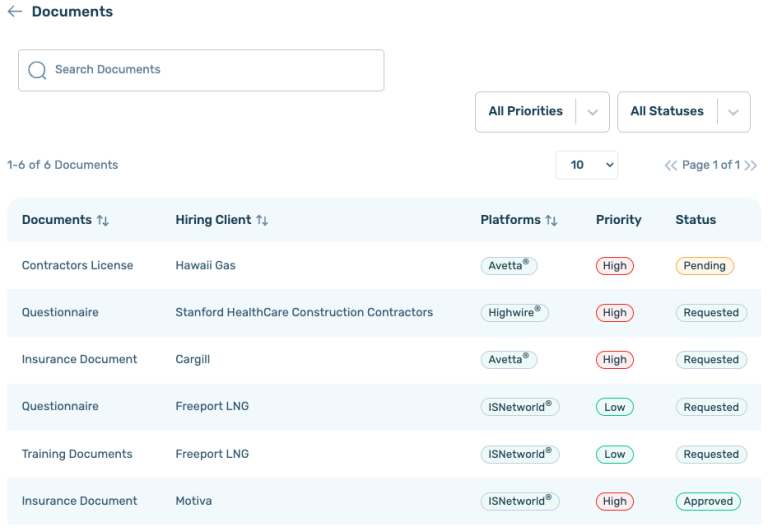768x532 pixels.
Task: Click the Priority column header
Action: point(618,220)
